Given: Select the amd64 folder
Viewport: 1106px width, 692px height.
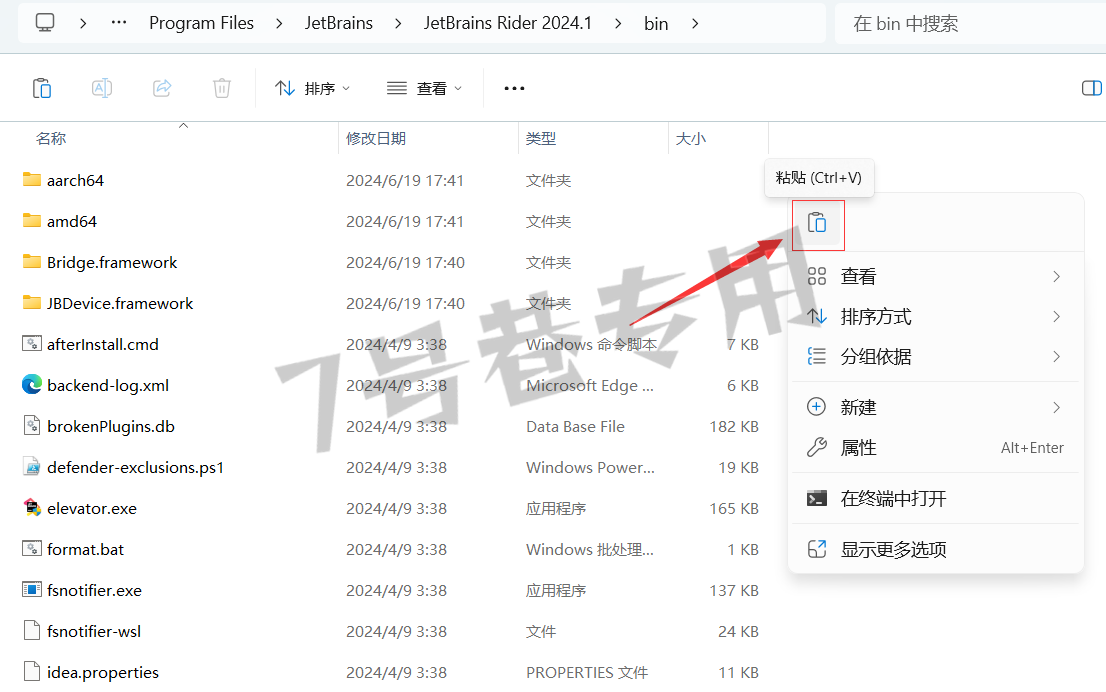Looking at the screenshot, I should (x=71, y=221).
